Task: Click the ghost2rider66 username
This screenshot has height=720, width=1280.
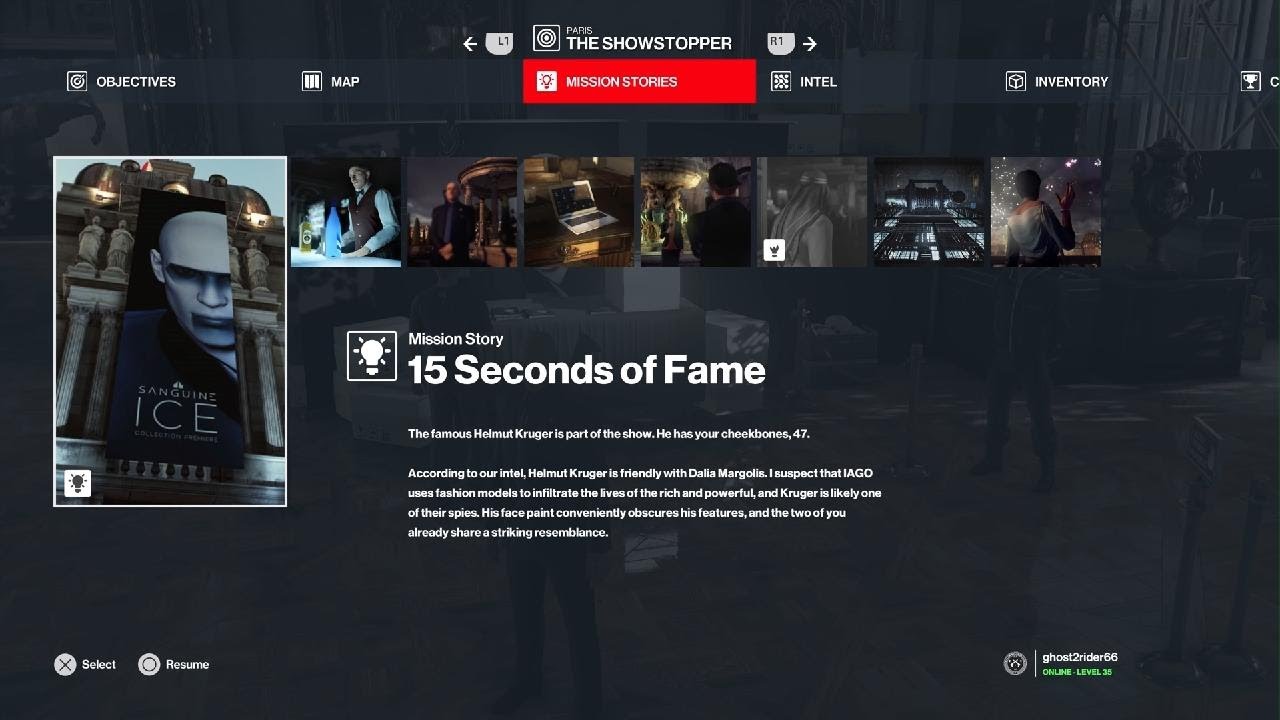Action: (1080, 658)
